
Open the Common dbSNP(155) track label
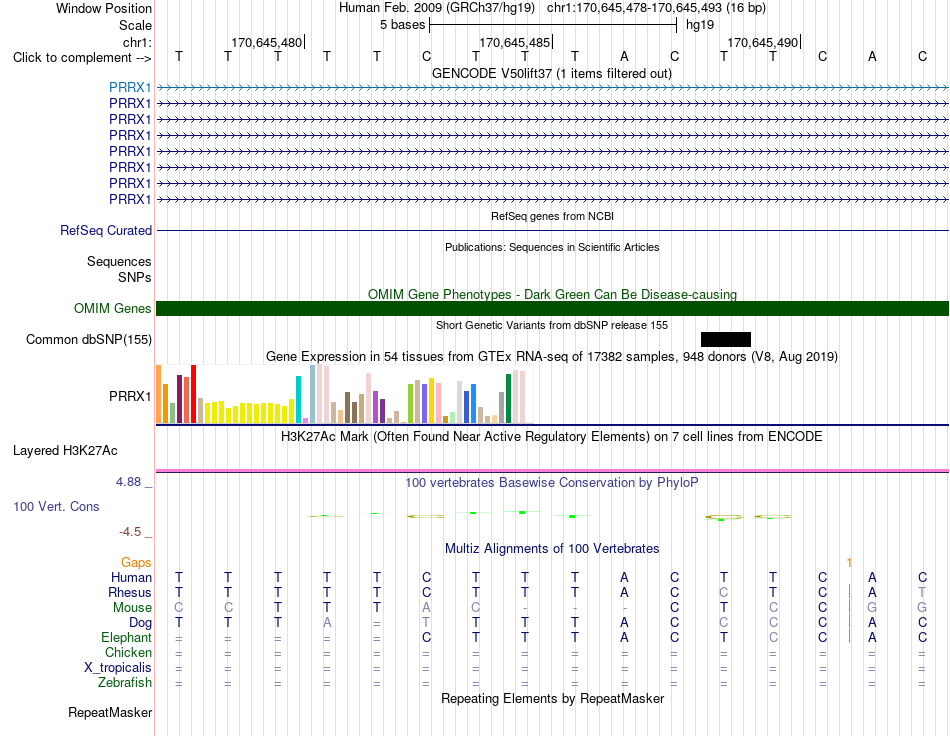(x=89, y=339)
